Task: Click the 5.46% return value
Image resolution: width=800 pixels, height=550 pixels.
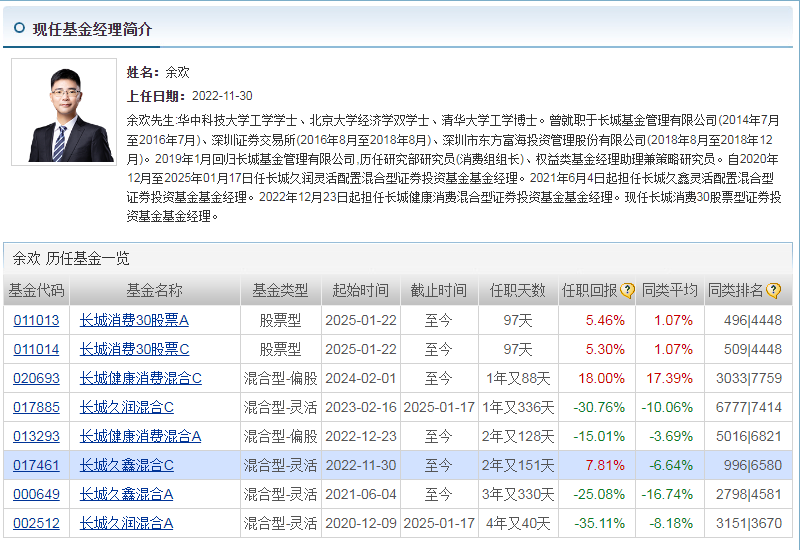Action: (x=605, y=320)
